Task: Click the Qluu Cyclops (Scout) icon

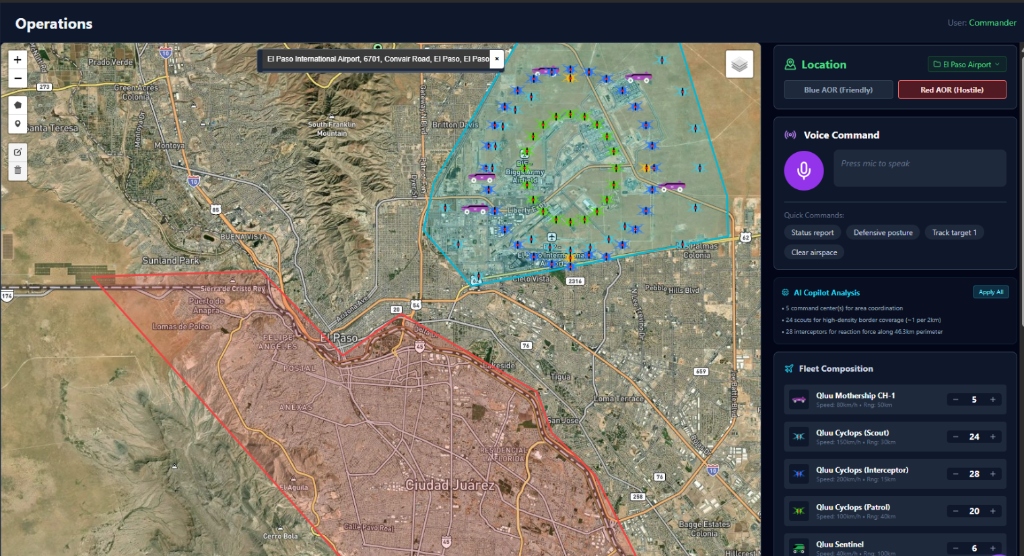Action: pyautogui.click(x=799, y=436)
